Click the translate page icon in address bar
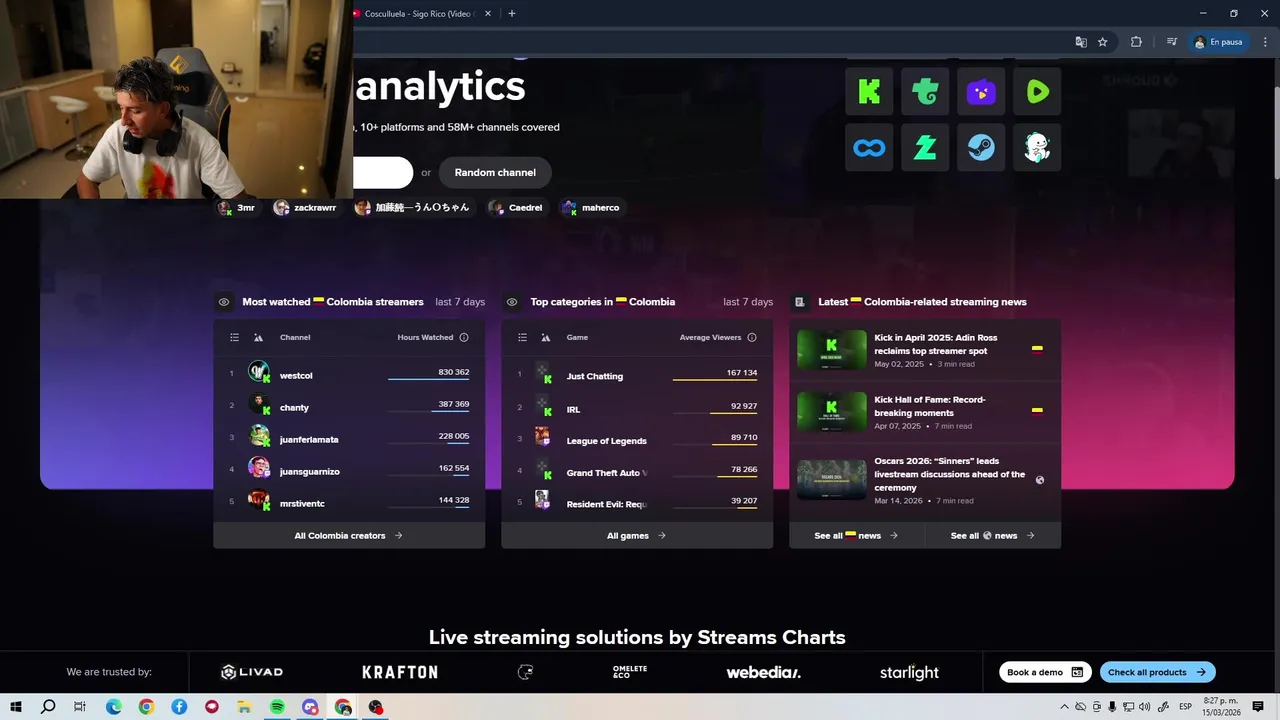This screenshot has width=1280, height=720. [1081, 42]
